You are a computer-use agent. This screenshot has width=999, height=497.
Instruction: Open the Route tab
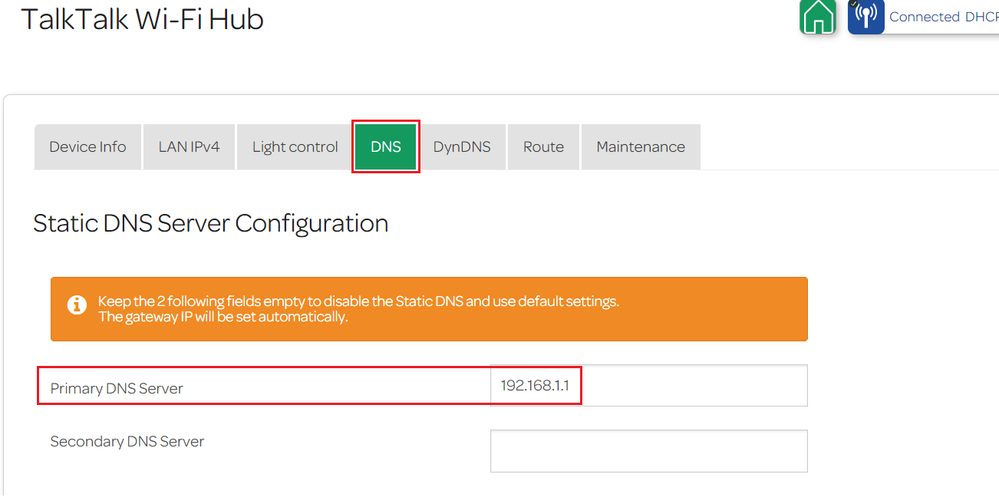(543, 147)
